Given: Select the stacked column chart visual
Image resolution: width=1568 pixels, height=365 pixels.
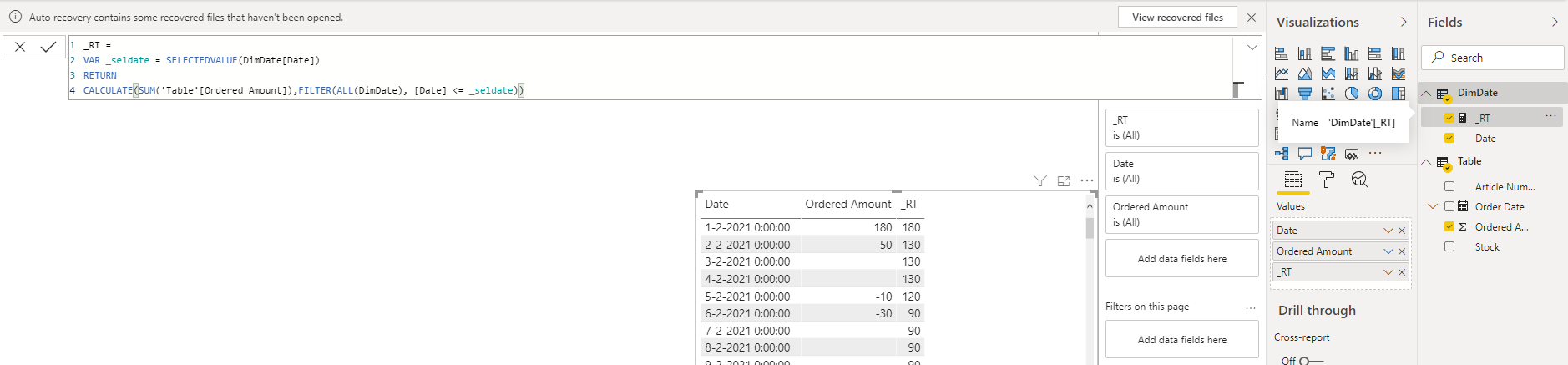Looking at the screenshot, I should pyautogui.click(x=1305, y=53).
